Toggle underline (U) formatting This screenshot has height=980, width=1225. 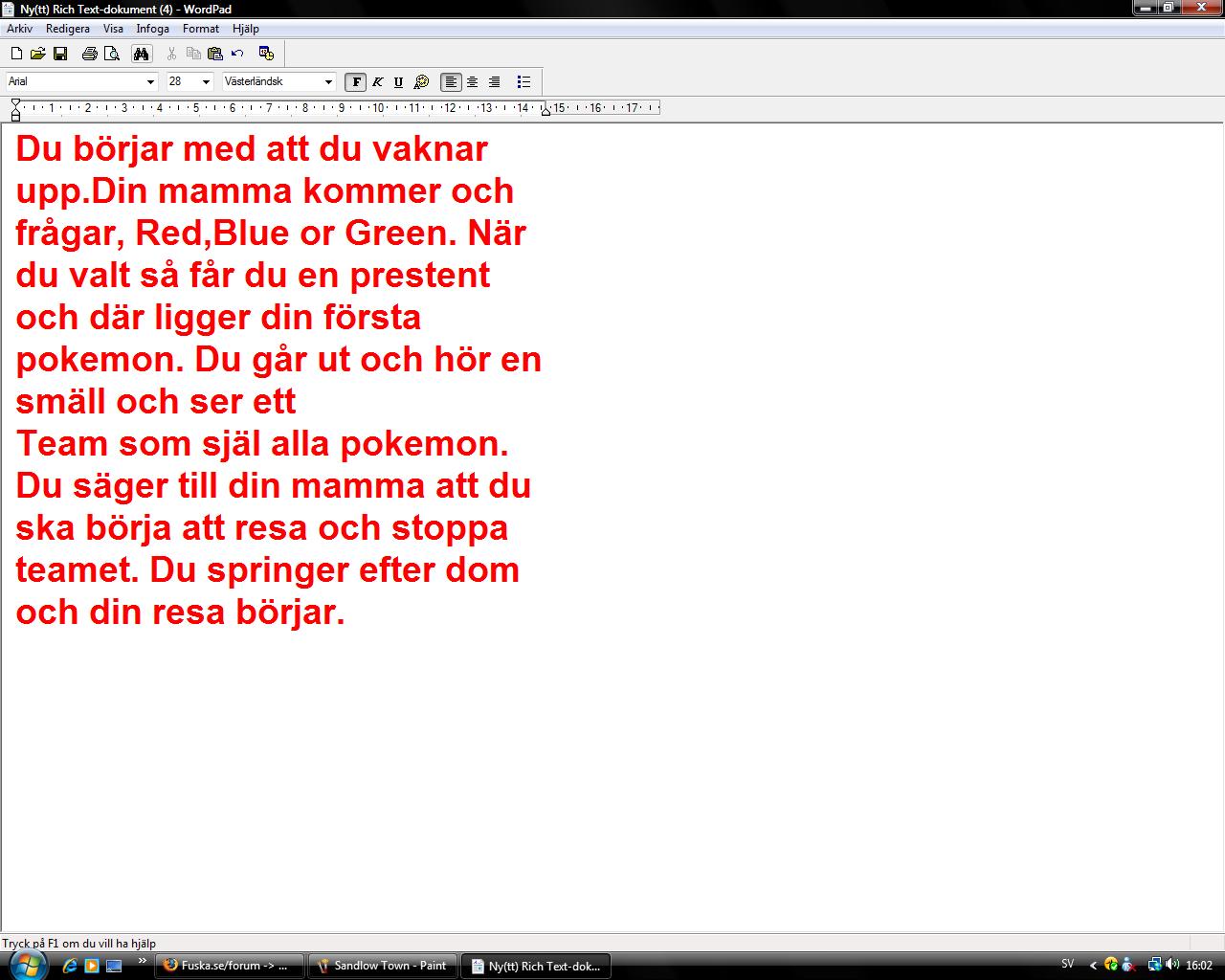click(x=399, y=82)
